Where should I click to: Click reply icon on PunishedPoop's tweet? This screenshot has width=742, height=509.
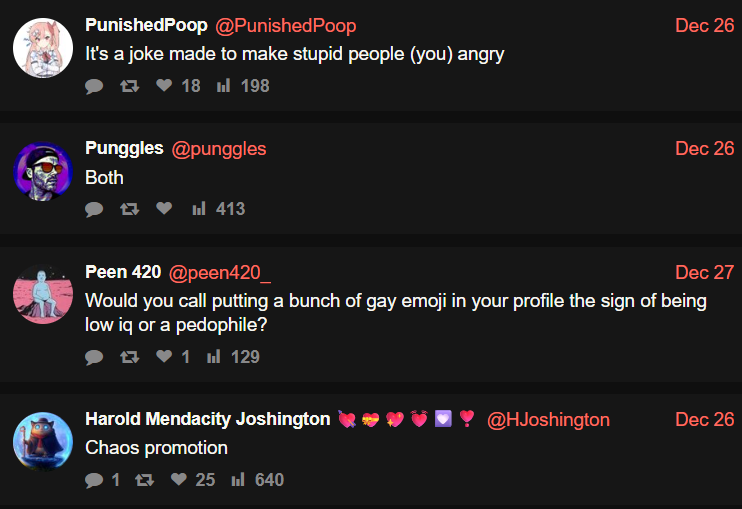[94, 86]
